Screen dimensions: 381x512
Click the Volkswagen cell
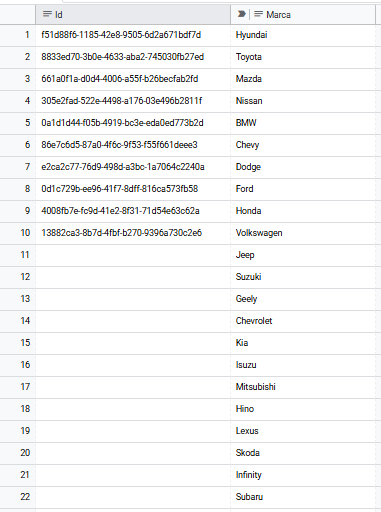coord(303,233)
